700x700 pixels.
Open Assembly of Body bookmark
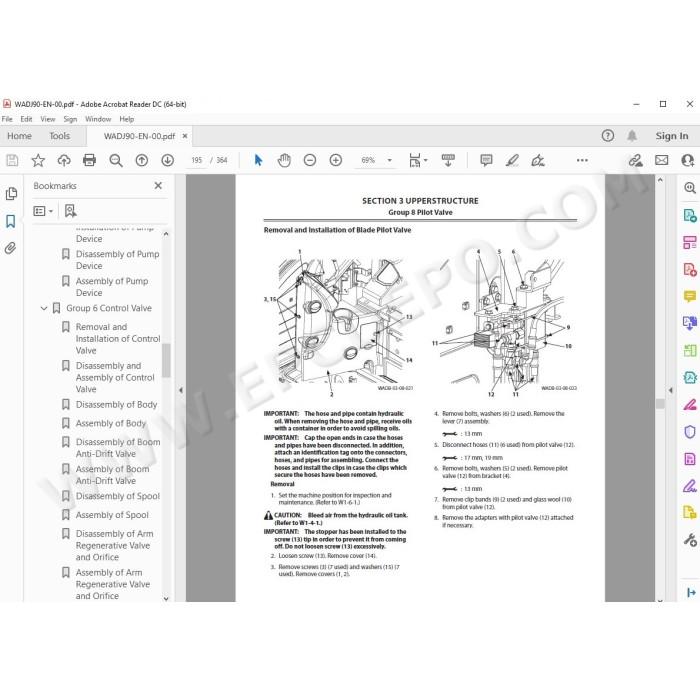[x=111, y=423]
